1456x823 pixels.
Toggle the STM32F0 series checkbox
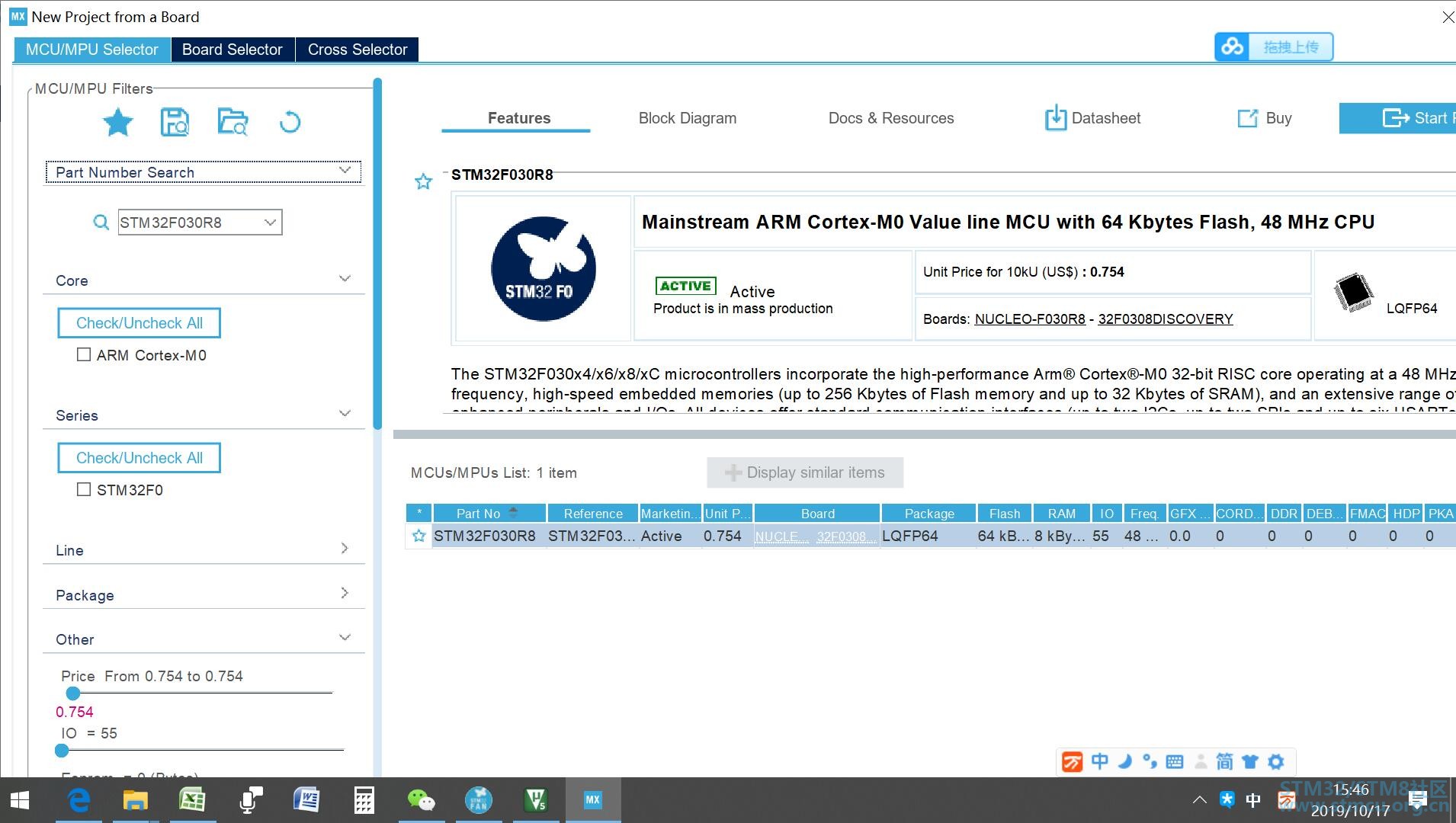pos(84,489)
